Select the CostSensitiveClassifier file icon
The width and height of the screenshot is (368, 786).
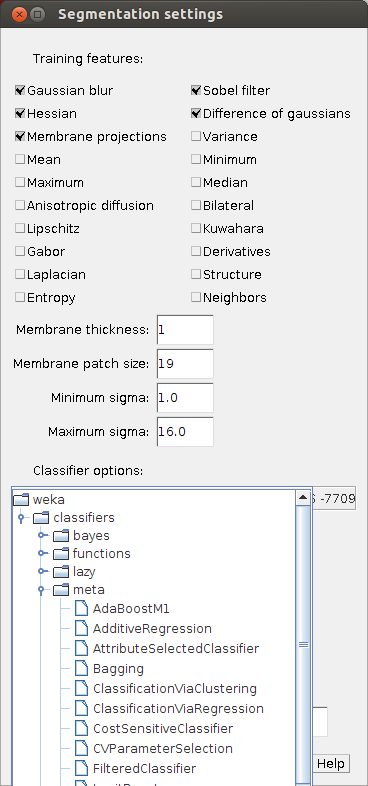coord(81,728)
